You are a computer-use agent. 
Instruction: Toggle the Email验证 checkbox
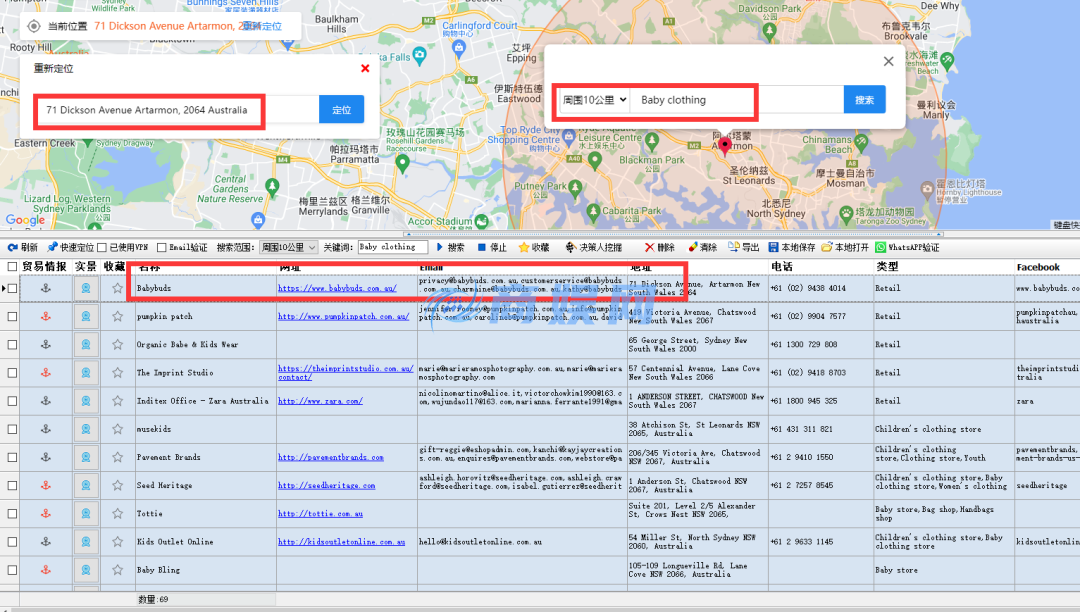(x=162, y=248)
